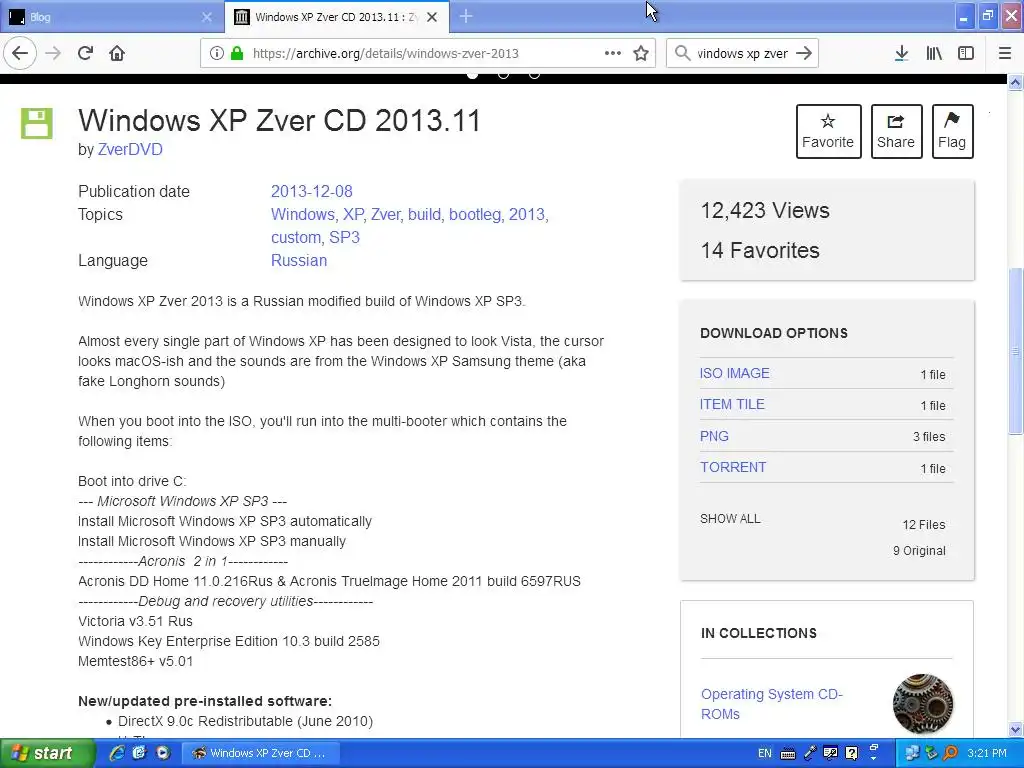Click the taskbar clock 3:21 PM

pyautogui.click(x=987, y=753)
